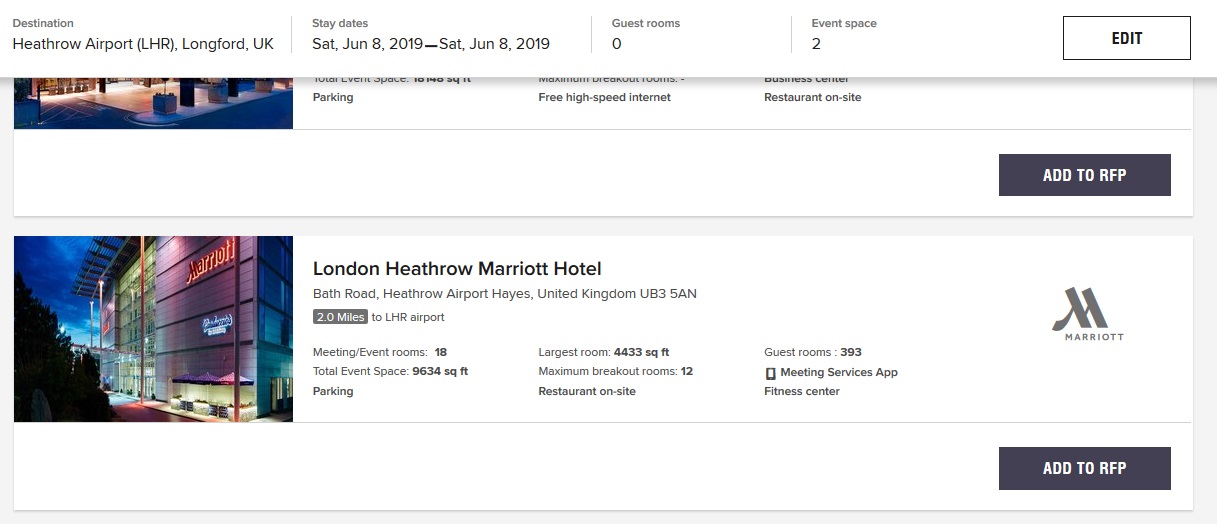
Task: Click the Fitness center amenity text
Action: [801, 391]
